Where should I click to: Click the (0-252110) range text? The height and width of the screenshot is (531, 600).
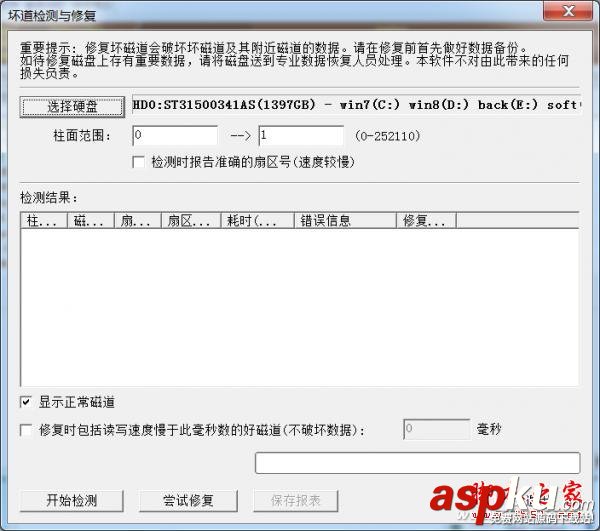388,136
